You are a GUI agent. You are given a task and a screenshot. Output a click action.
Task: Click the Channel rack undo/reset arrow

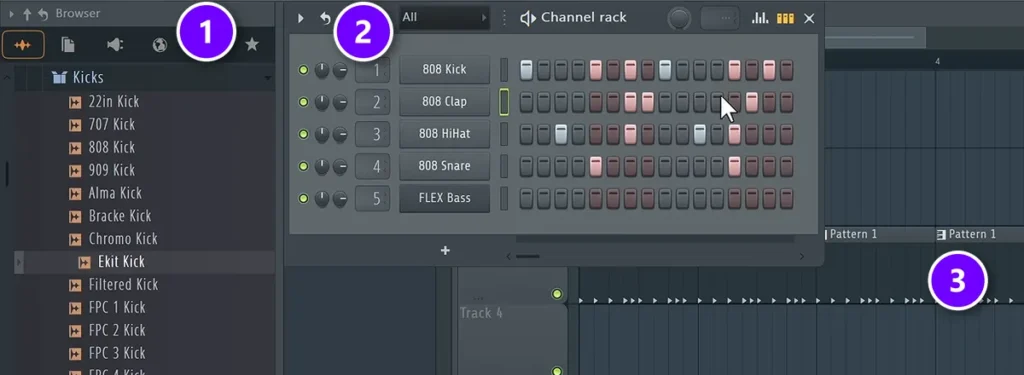(x=325, y=18)
